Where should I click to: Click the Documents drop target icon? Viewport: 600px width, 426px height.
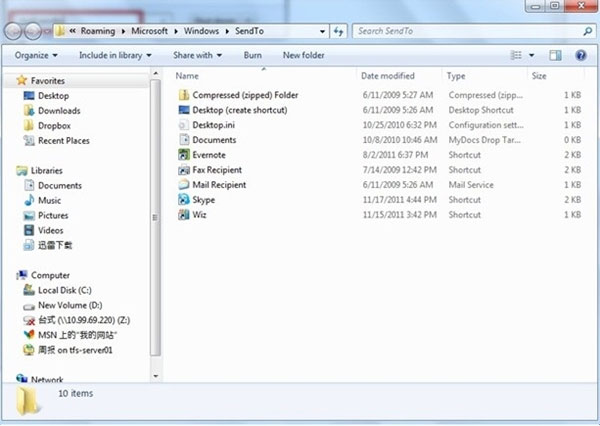184,140
